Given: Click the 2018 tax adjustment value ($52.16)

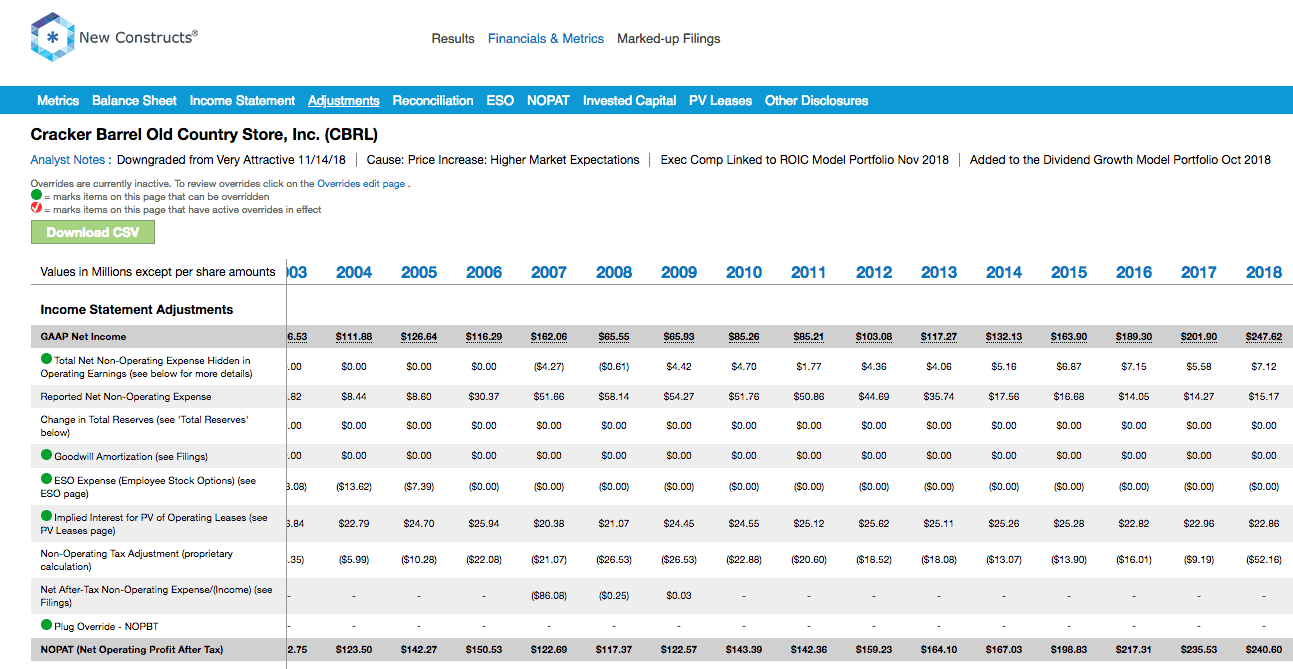Looking at the screenshot, I should tap(1264, 559).
